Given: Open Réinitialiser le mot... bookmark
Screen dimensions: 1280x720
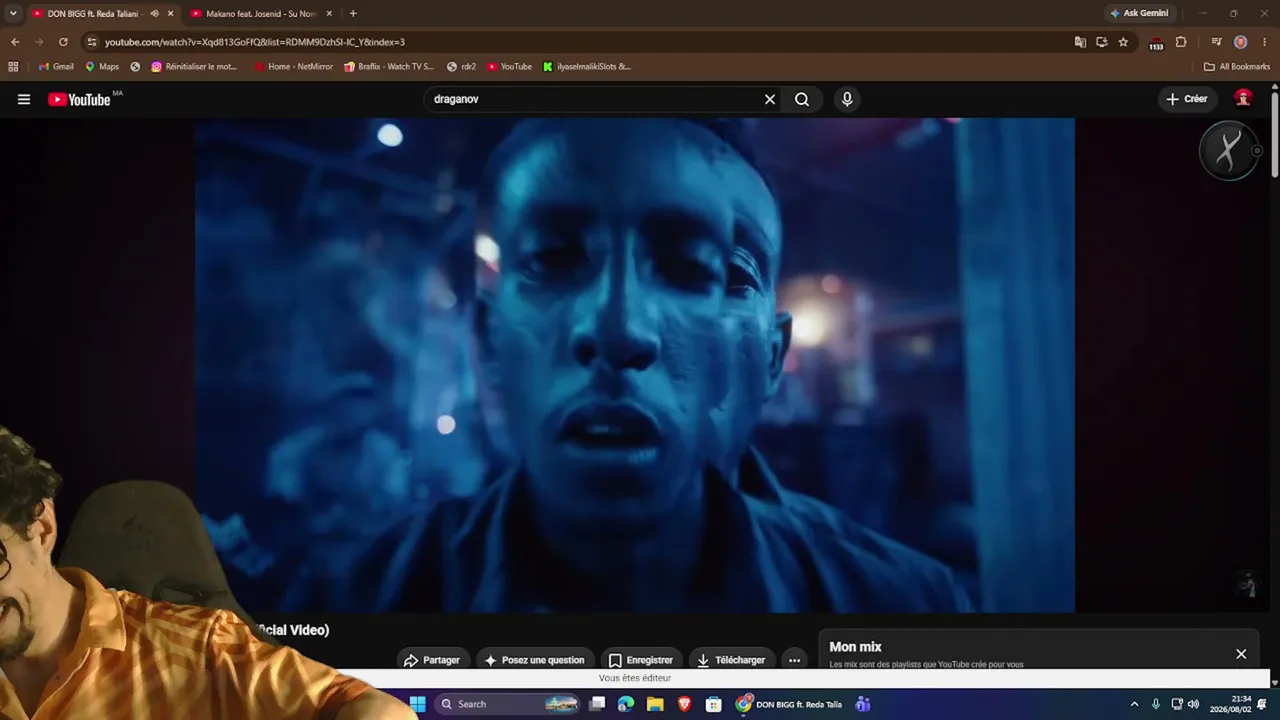Looking at the screenshot, I should pos(194,67).
